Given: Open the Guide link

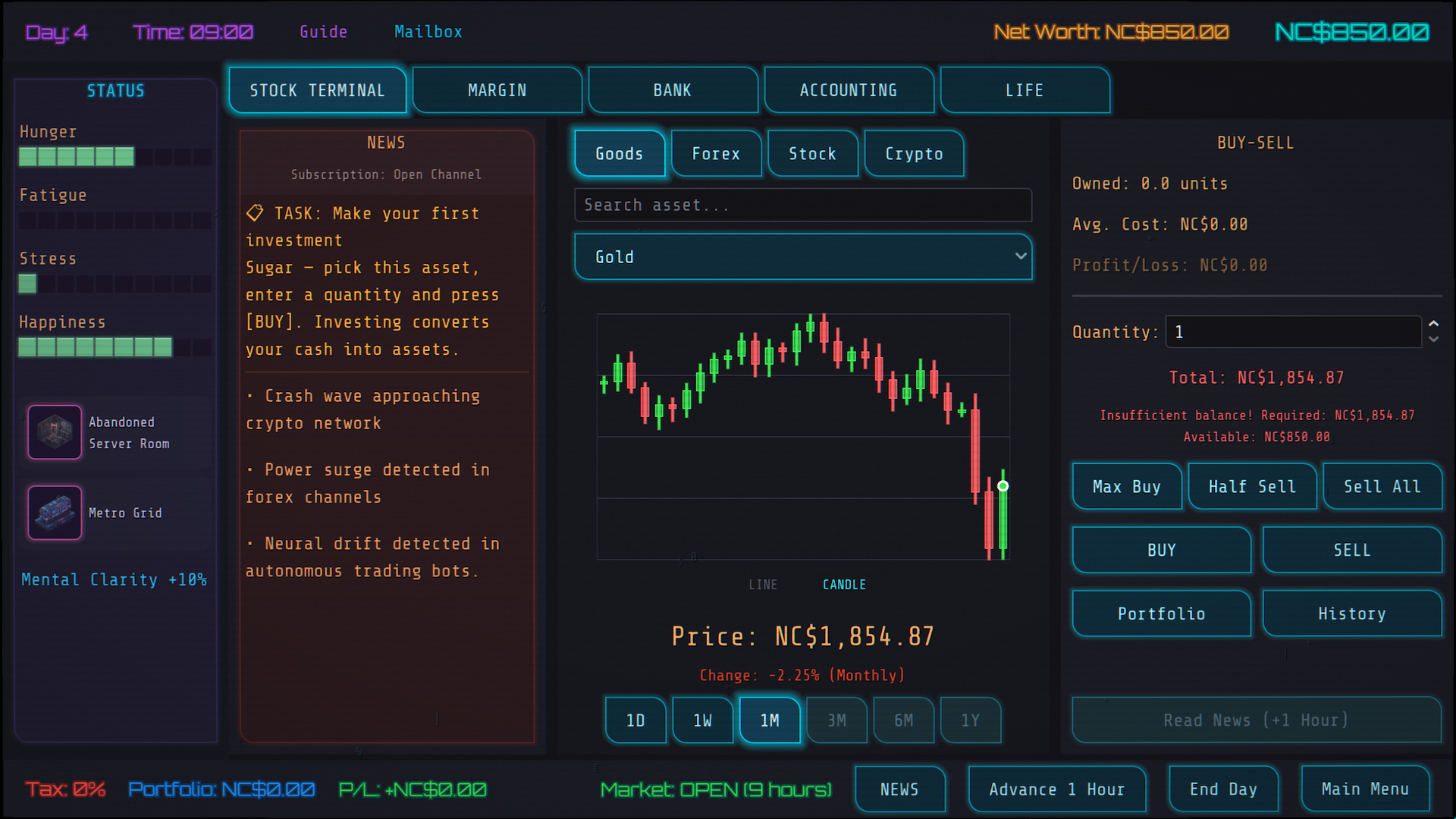Looking at the screenshot, I should tap(324, 32).
